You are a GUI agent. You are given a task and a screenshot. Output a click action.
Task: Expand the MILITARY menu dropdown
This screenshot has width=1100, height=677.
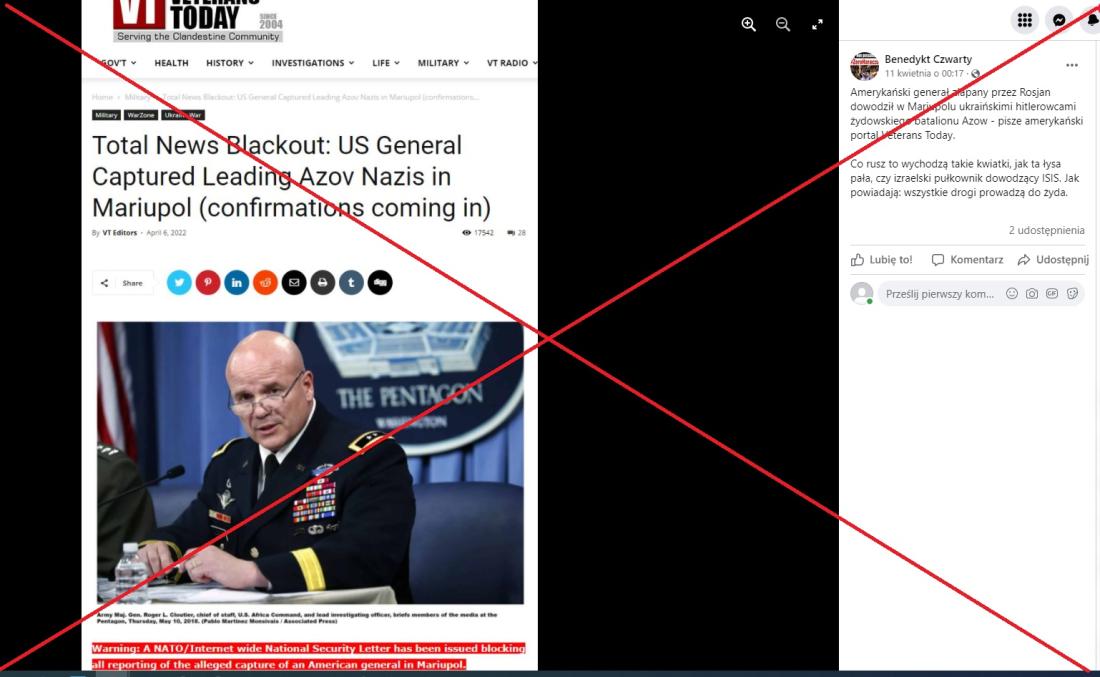(443, 63)
